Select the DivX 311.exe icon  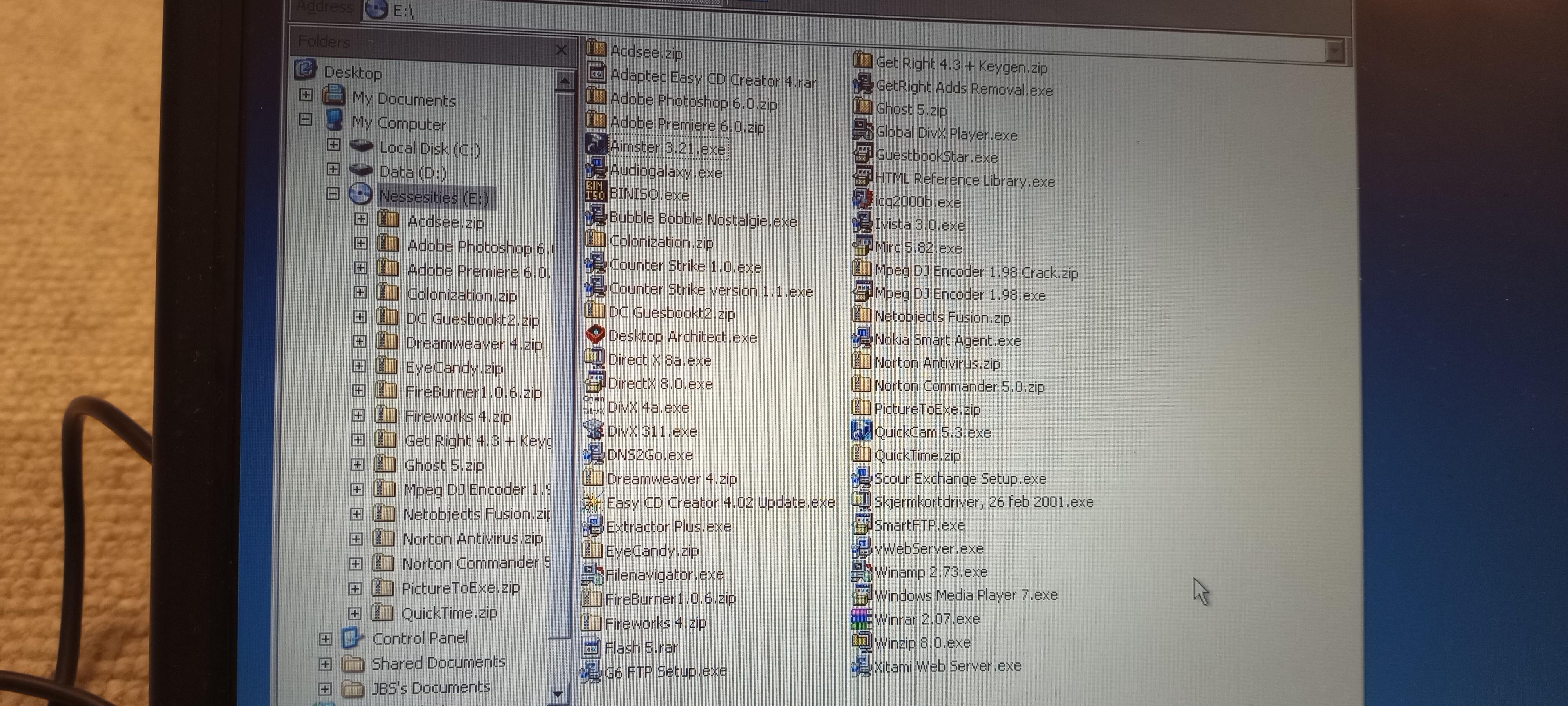593,430
